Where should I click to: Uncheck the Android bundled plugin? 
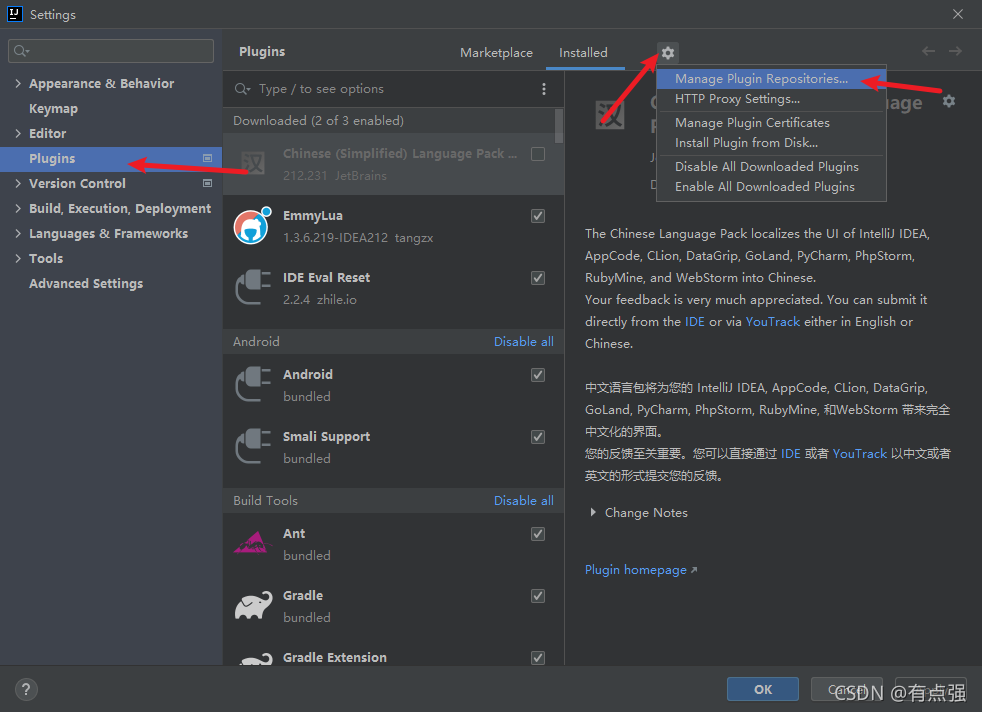pyautogui.click(x=537, y=375)
